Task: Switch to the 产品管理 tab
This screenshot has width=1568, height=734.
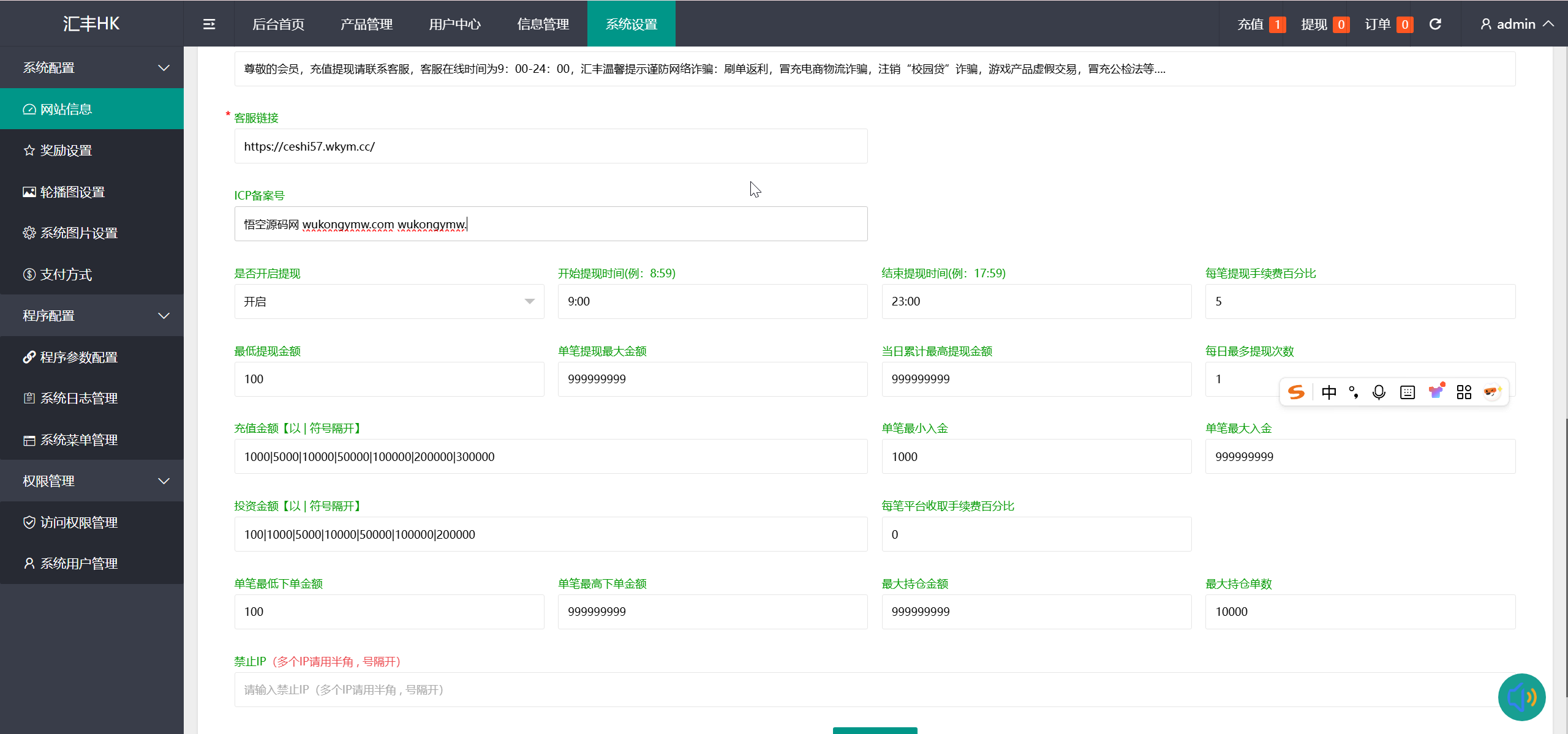Action: (x=366, y=24)
